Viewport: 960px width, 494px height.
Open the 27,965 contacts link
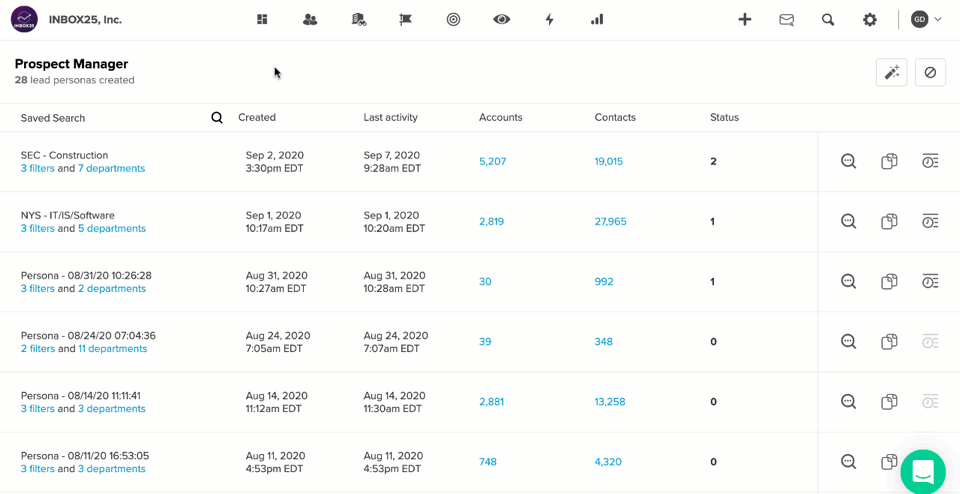pos(610,222)
